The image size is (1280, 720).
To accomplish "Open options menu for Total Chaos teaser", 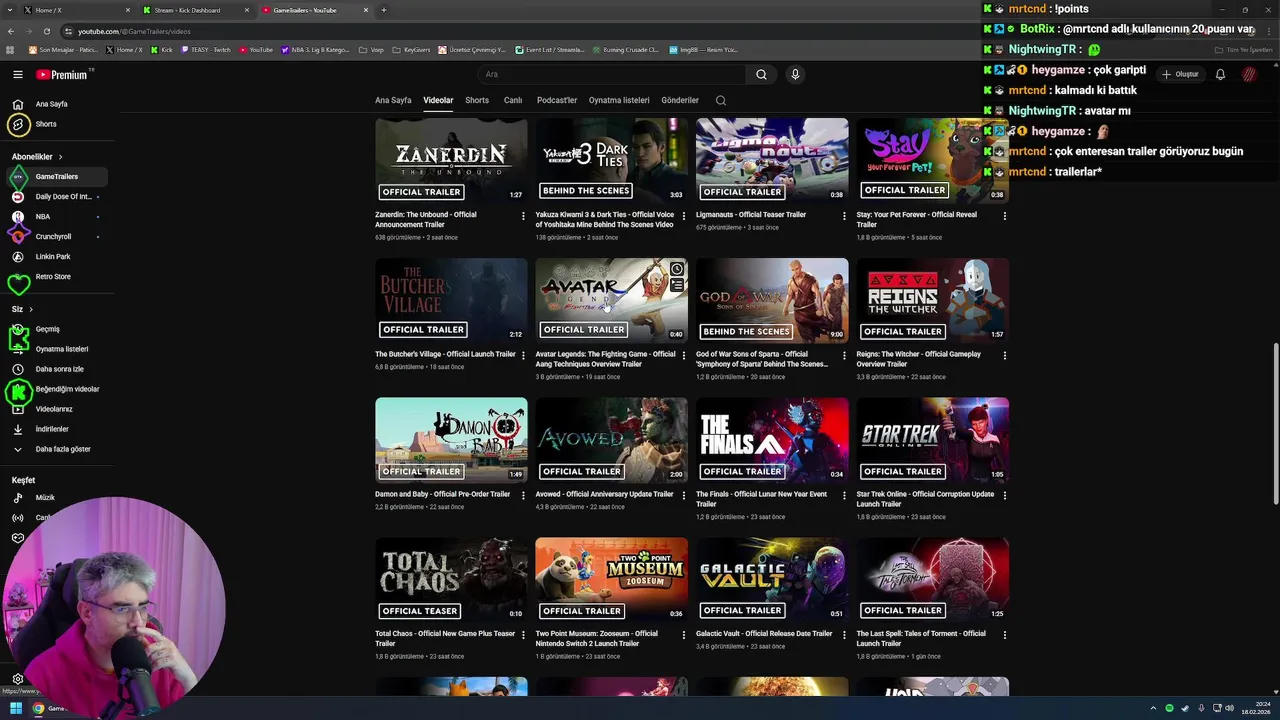I will pyautogui.click(x=523, y=634).
